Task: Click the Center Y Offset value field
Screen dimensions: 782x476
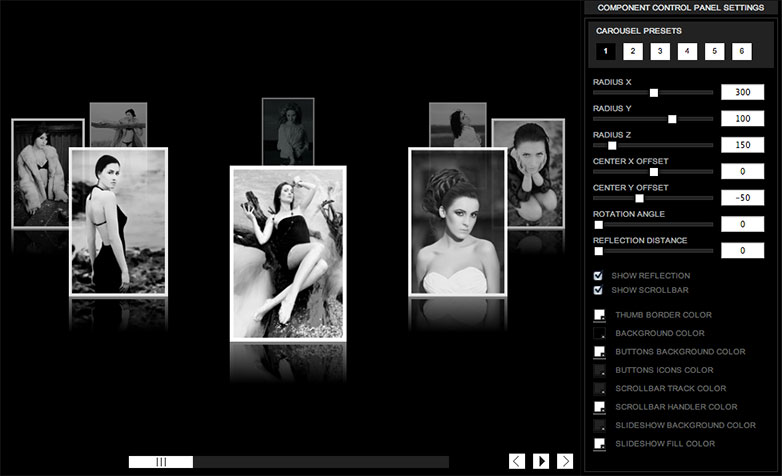Action: pos(743,198)
